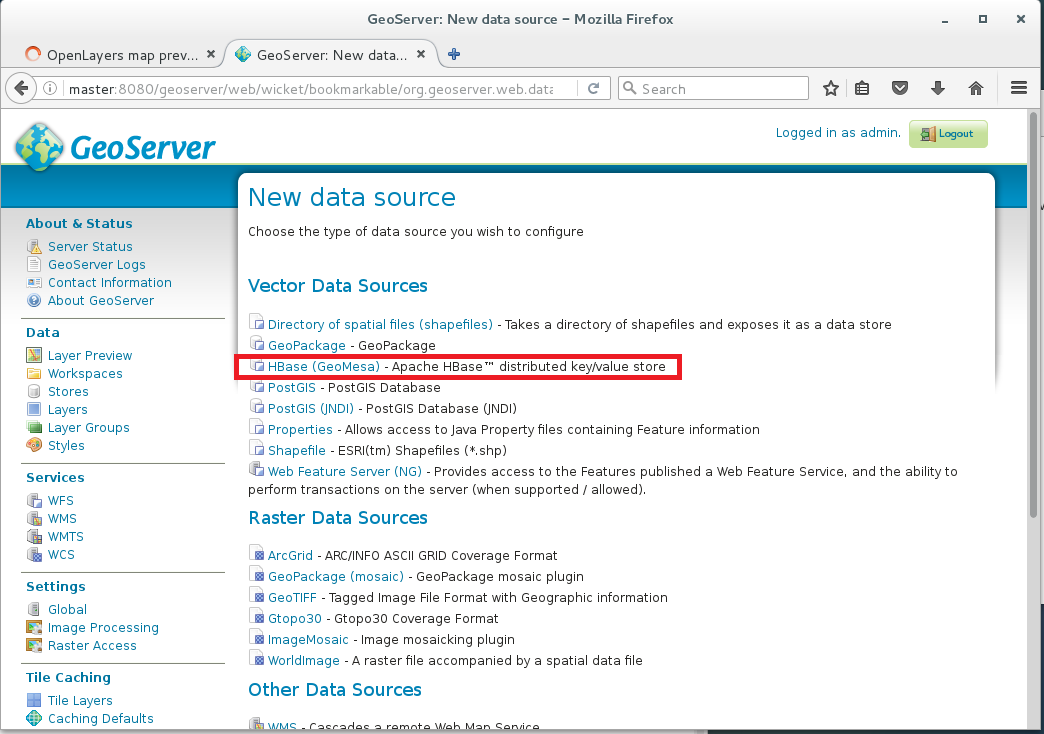This screenshot has width=1044, height=734.
Task: Choose the ArcGrid raster source link
Action: 290,555
